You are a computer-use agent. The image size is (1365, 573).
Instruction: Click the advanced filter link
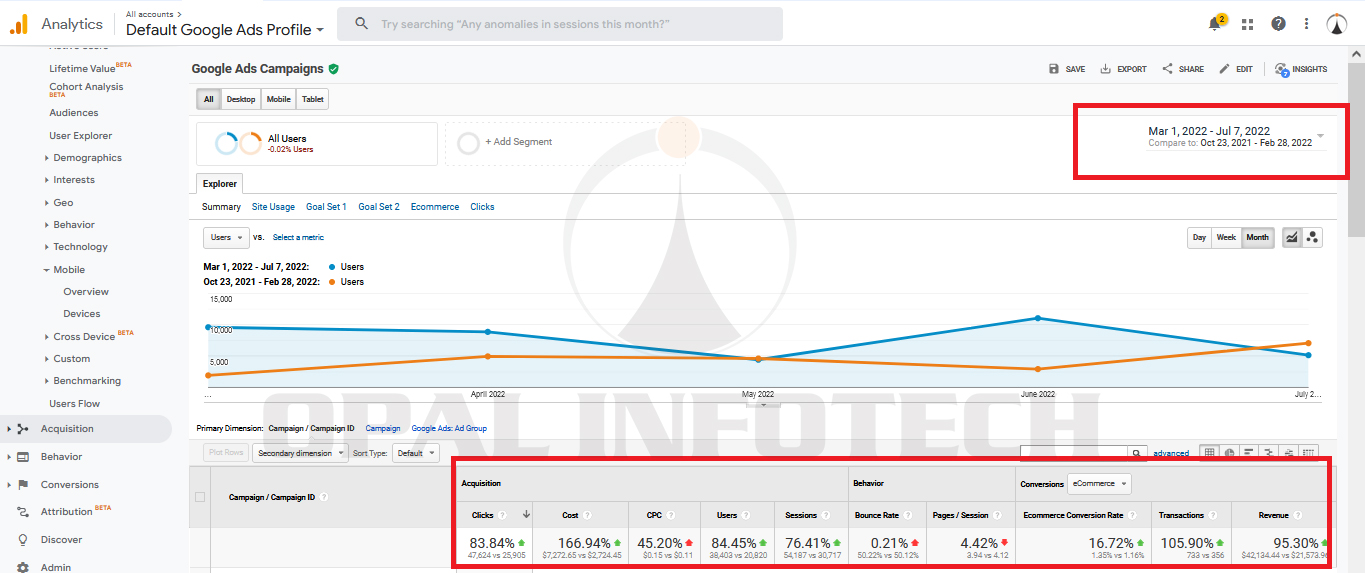click(x=1171, y=453)
